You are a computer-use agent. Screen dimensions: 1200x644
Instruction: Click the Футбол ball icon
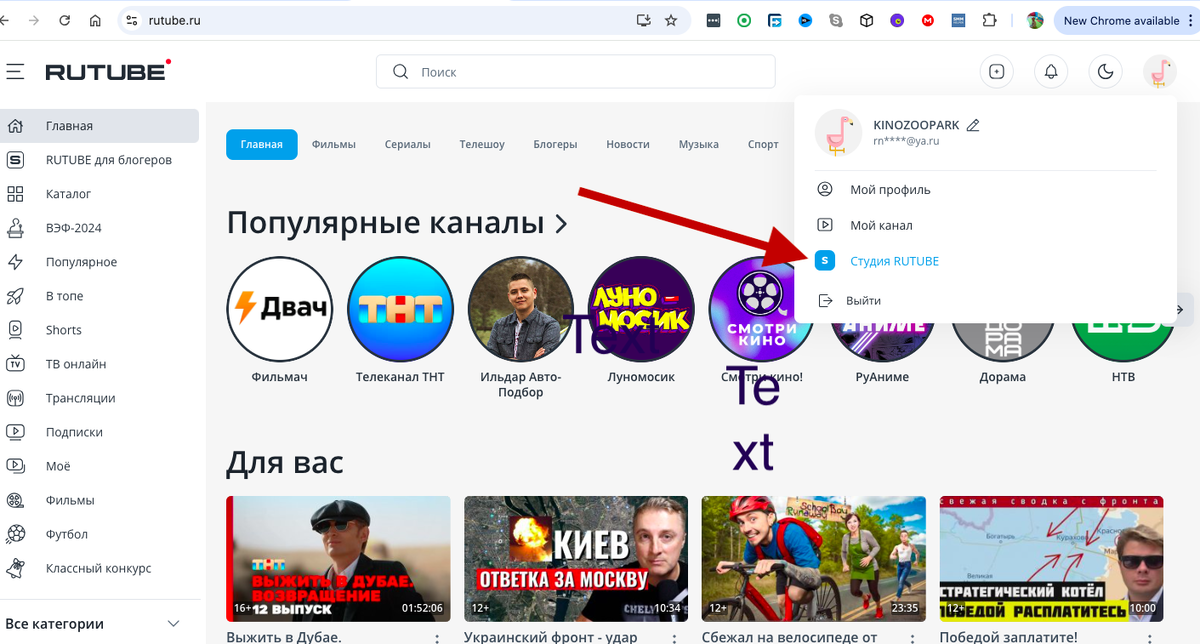16,534
